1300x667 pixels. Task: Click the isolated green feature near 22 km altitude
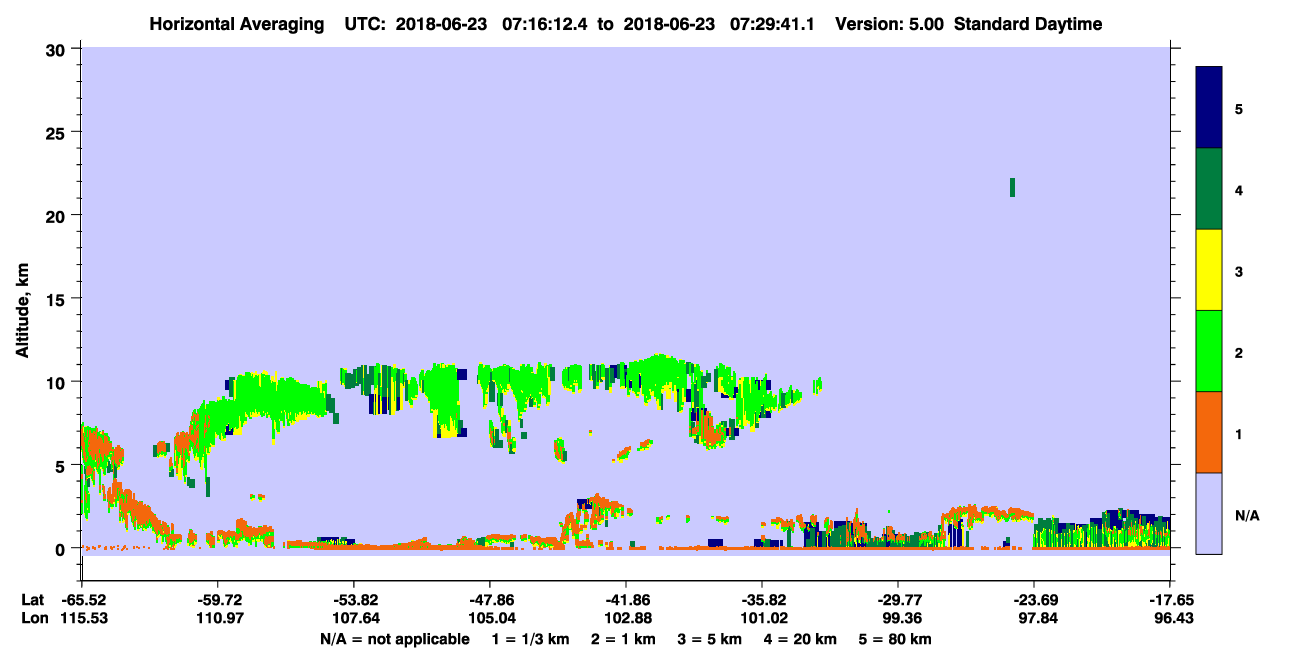1013,187
